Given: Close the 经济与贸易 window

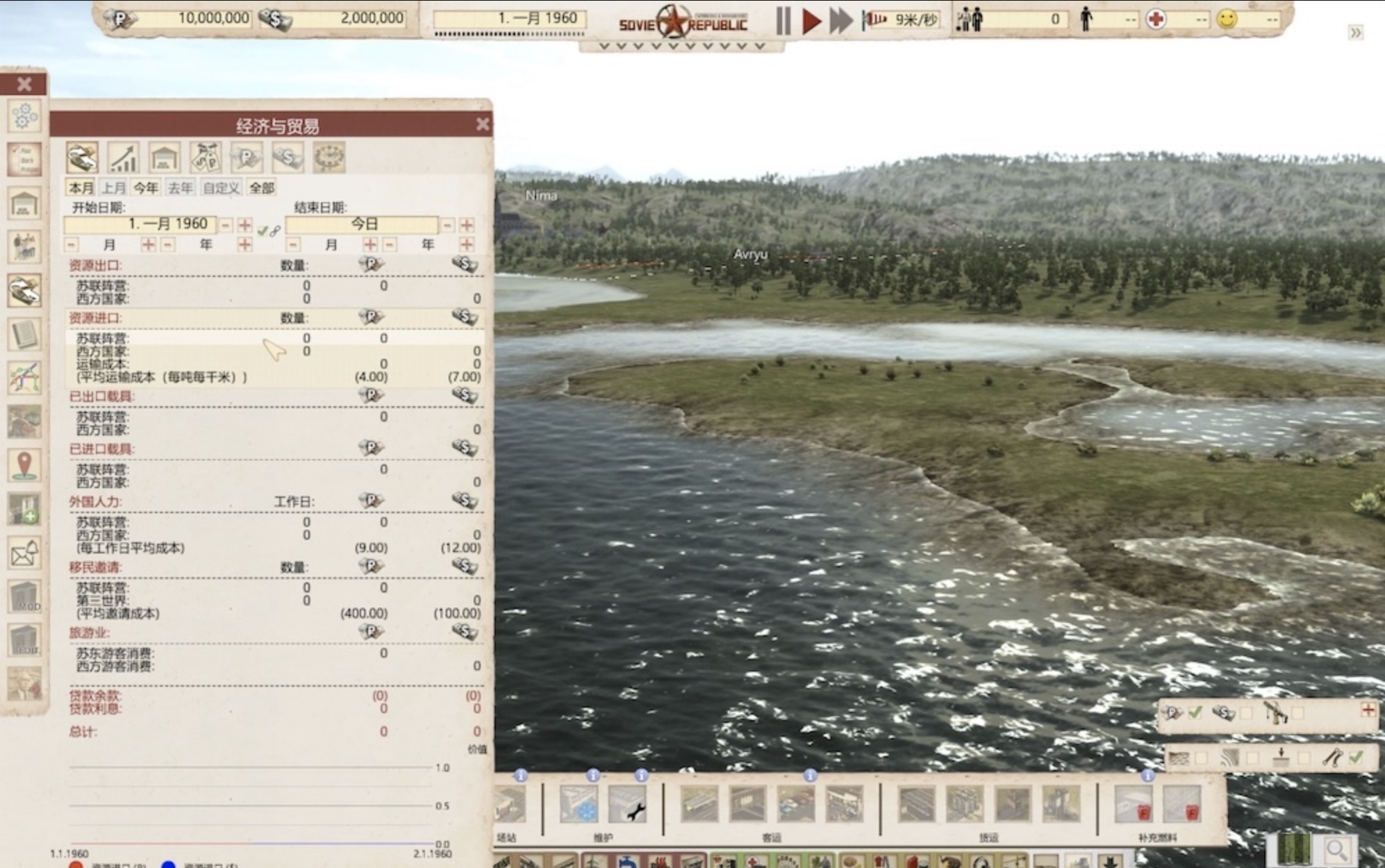Looking at the screenshot, I should click(483, 124).
